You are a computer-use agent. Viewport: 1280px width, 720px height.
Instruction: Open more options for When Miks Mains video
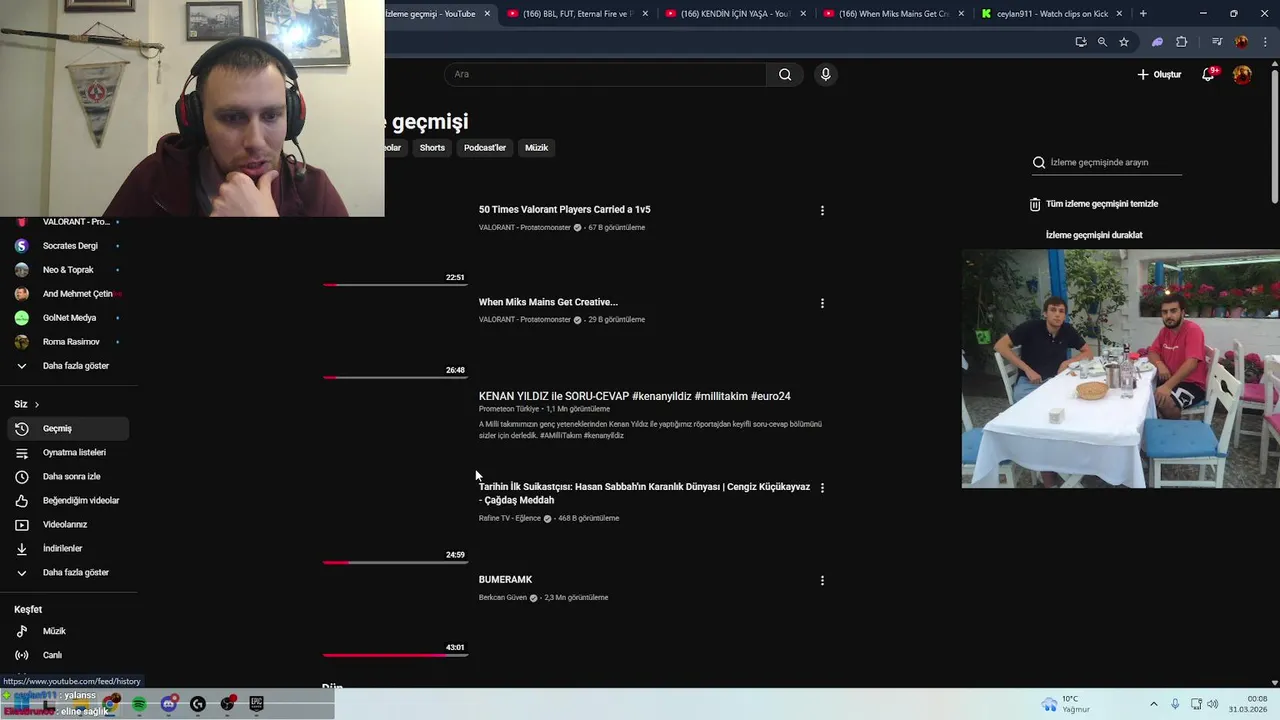click(822, 303)
